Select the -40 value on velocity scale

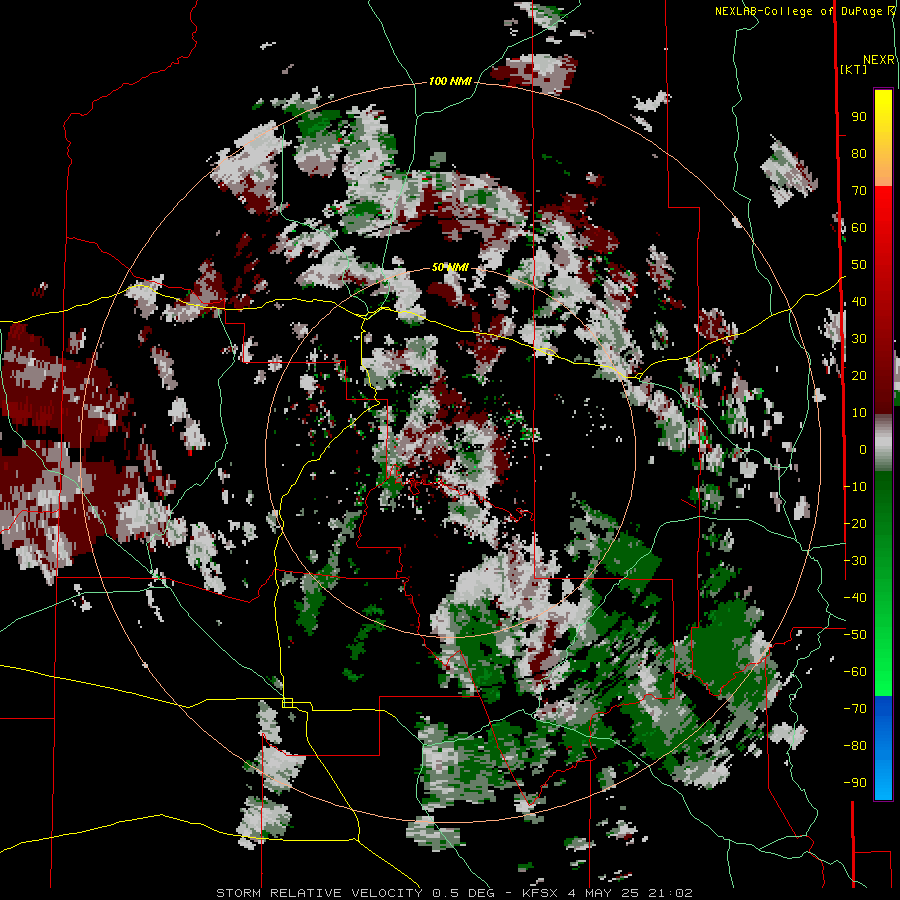tap(855, 598)
